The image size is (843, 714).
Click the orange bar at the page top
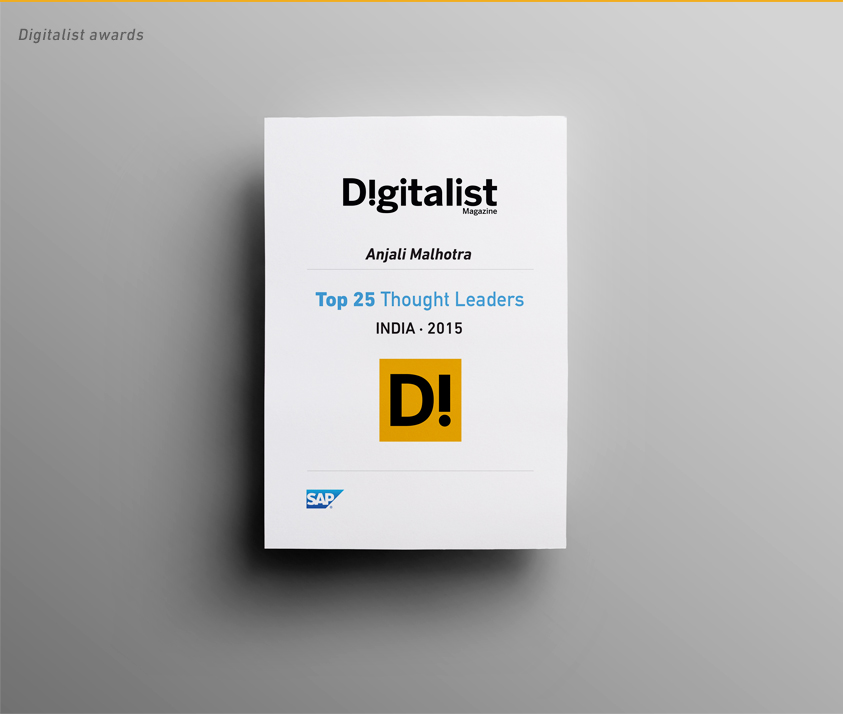click(x=421, y=1)
